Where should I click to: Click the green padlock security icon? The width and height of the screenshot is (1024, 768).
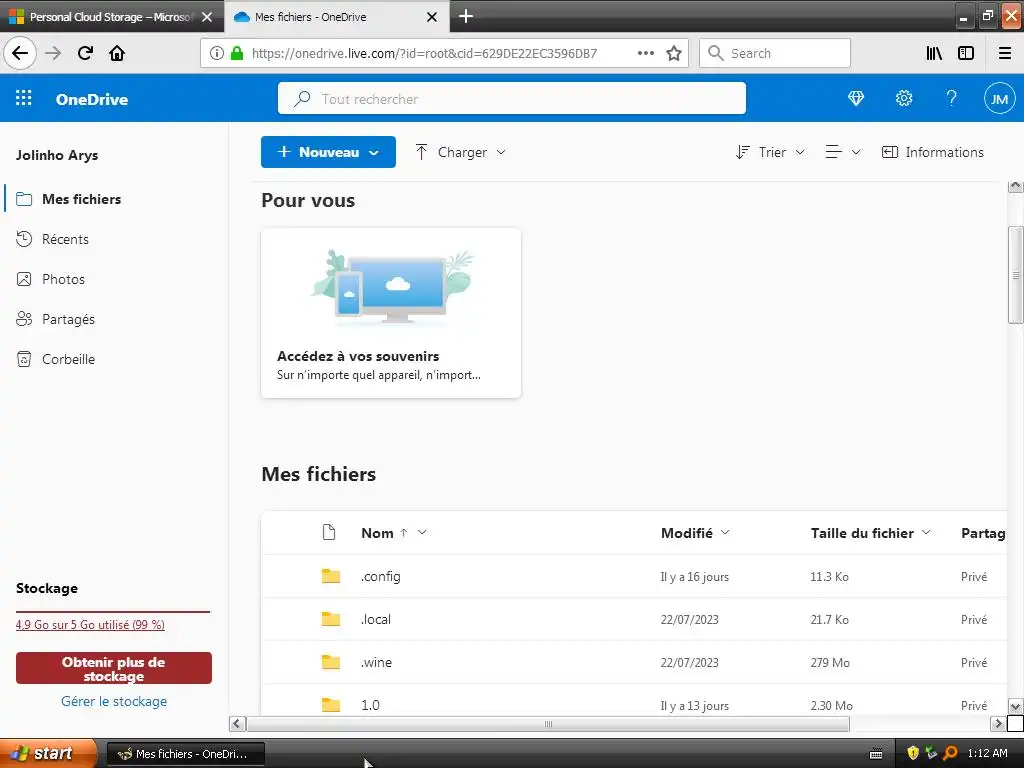pyautogui.click(x=237, y=53)
